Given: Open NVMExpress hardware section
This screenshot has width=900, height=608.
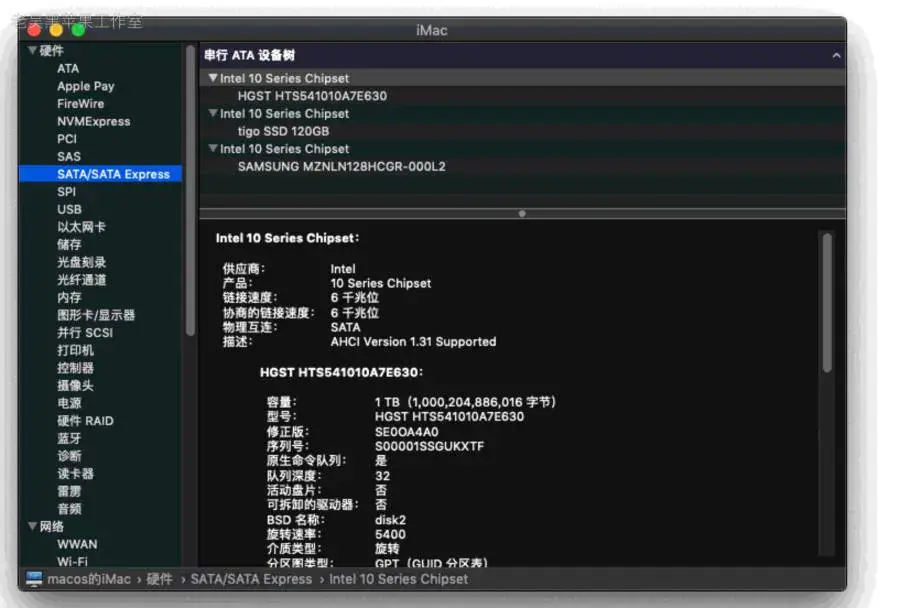Looking at the screenshot, I should 94,122.
